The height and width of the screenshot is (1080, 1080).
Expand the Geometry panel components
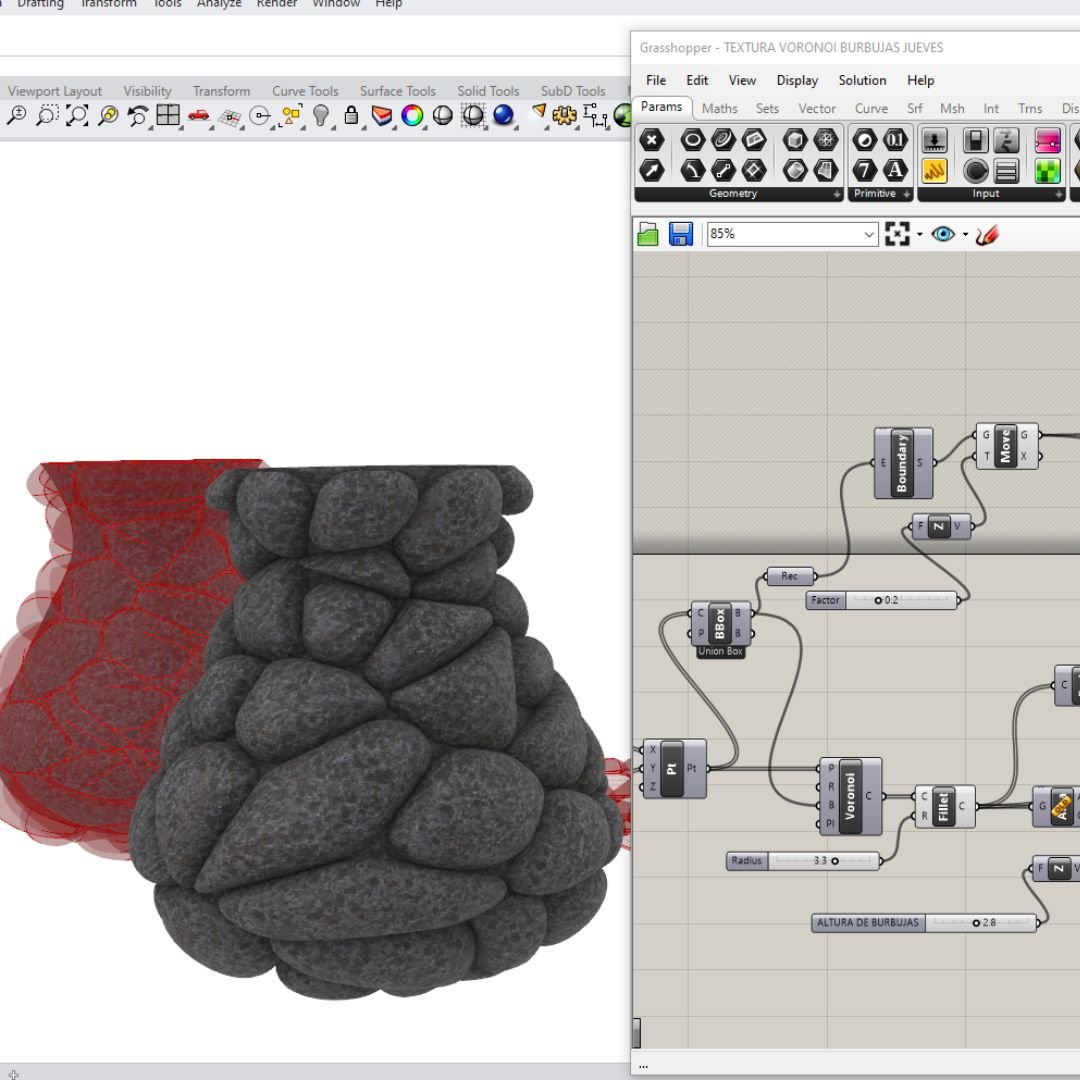click(837, 195)
